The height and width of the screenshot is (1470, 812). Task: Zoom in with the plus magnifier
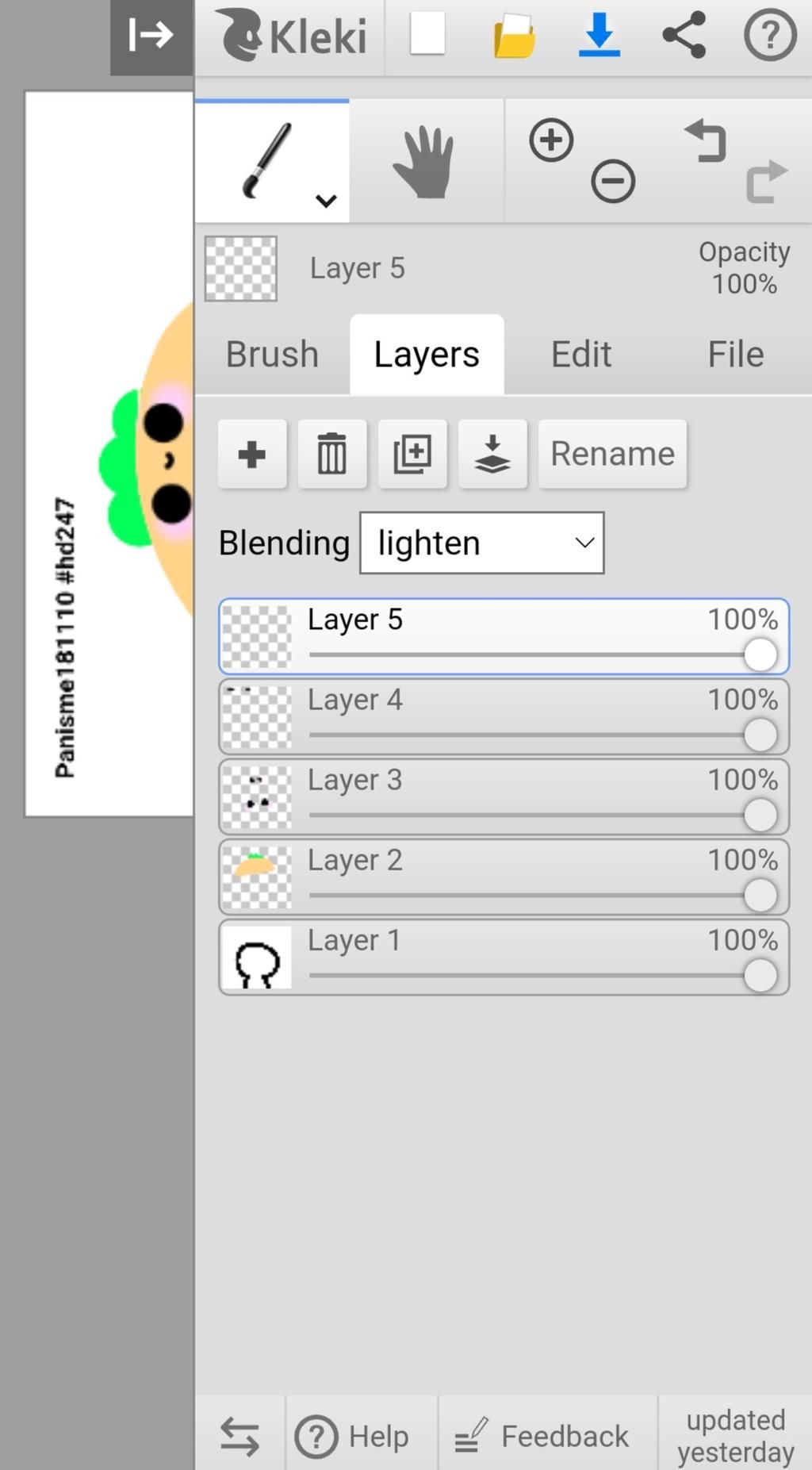coord(551,140)
